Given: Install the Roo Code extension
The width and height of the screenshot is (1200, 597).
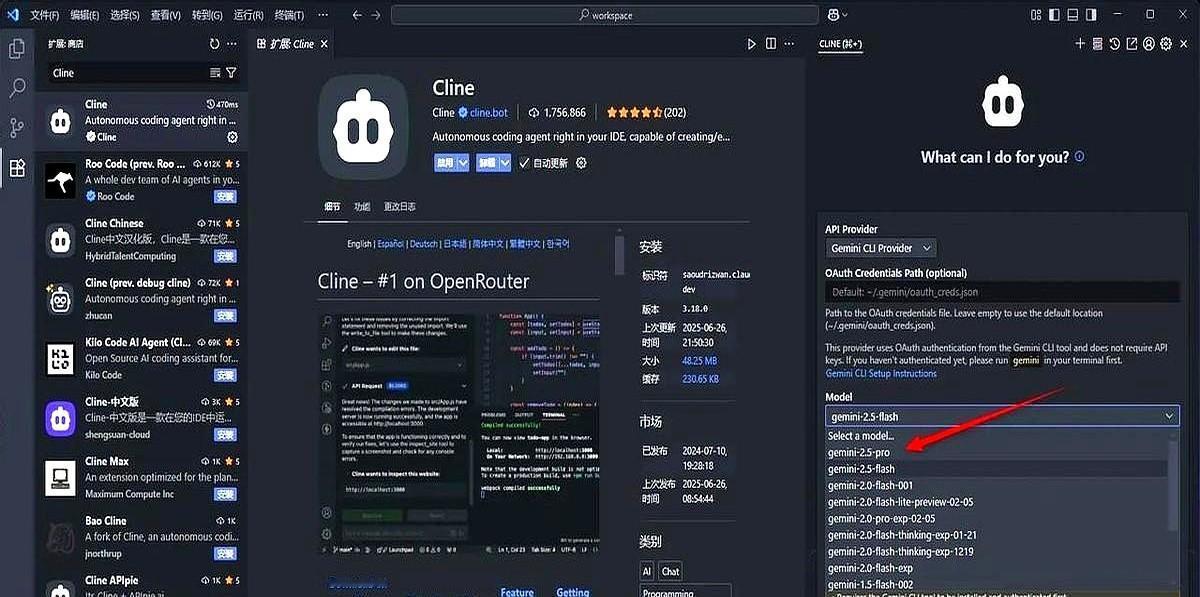Looking at the screenshot, I should [x=225, y=196].
